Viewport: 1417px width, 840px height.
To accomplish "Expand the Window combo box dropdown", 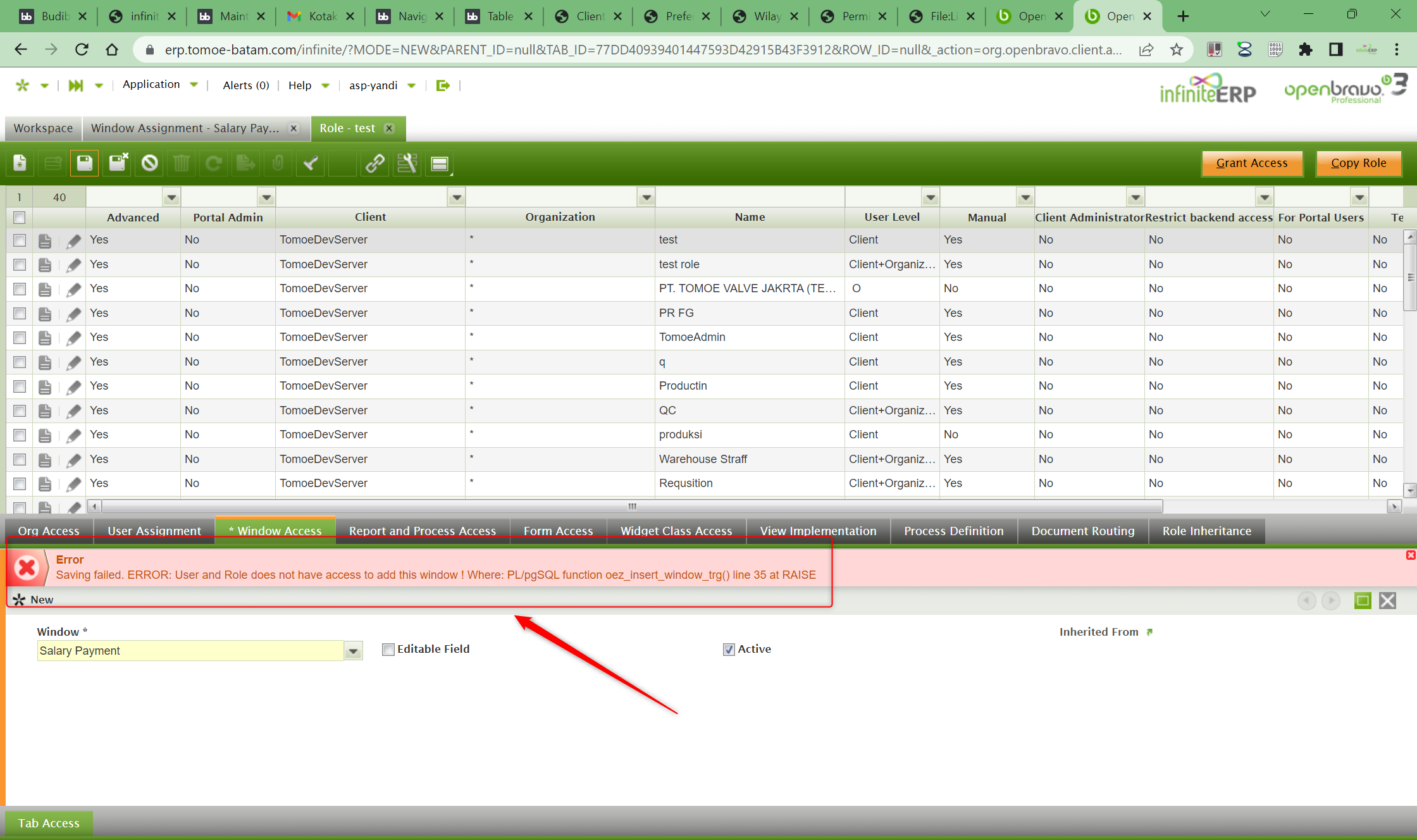I will (354, 651).
